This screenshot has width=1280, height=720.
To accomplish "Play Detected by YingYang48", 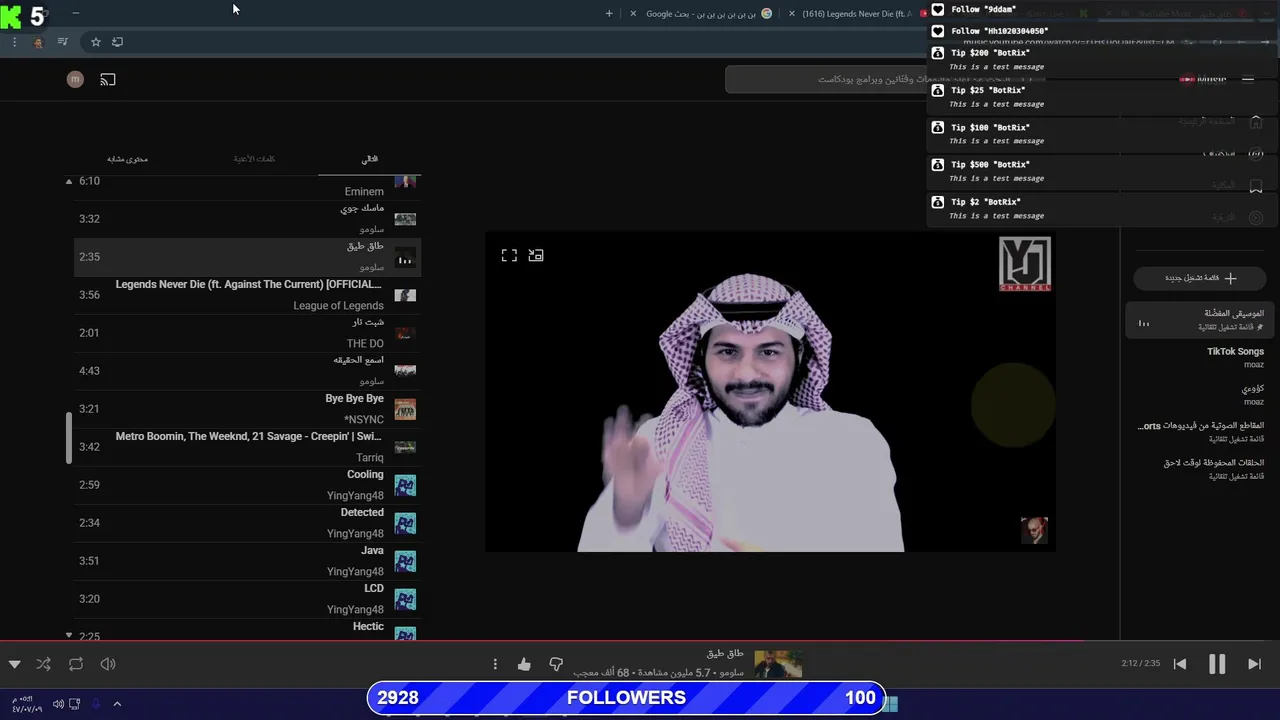I will tap(247, 523).
